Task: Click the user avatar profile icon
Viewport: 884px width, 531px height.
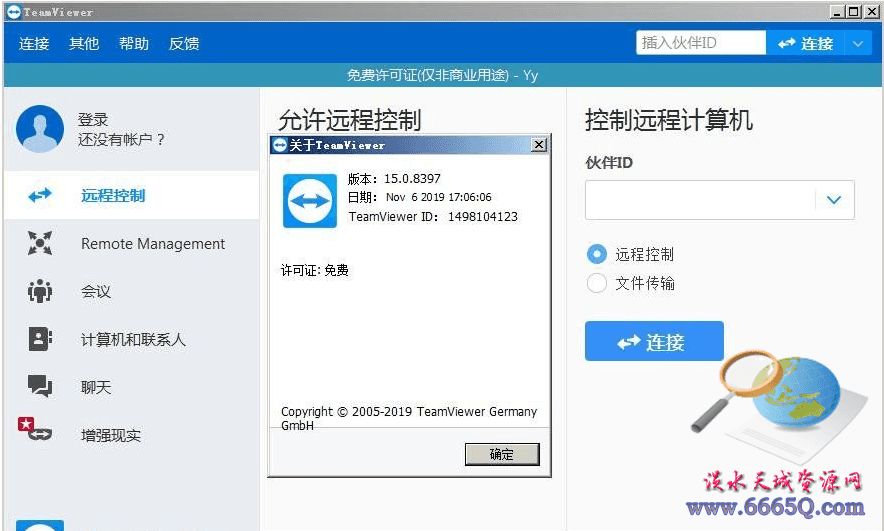Action: coord(39,129)
